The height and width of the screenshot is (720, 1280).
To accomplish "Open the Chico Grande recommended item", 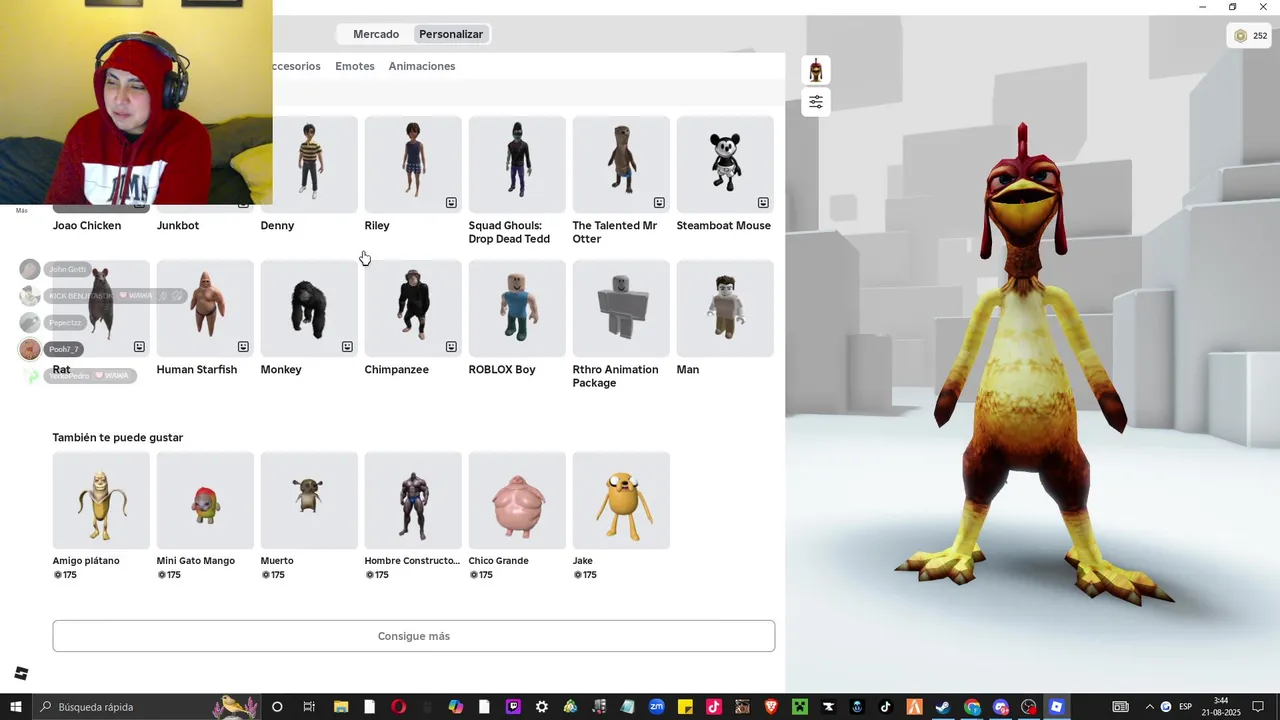I will click(x=517, y=500).
